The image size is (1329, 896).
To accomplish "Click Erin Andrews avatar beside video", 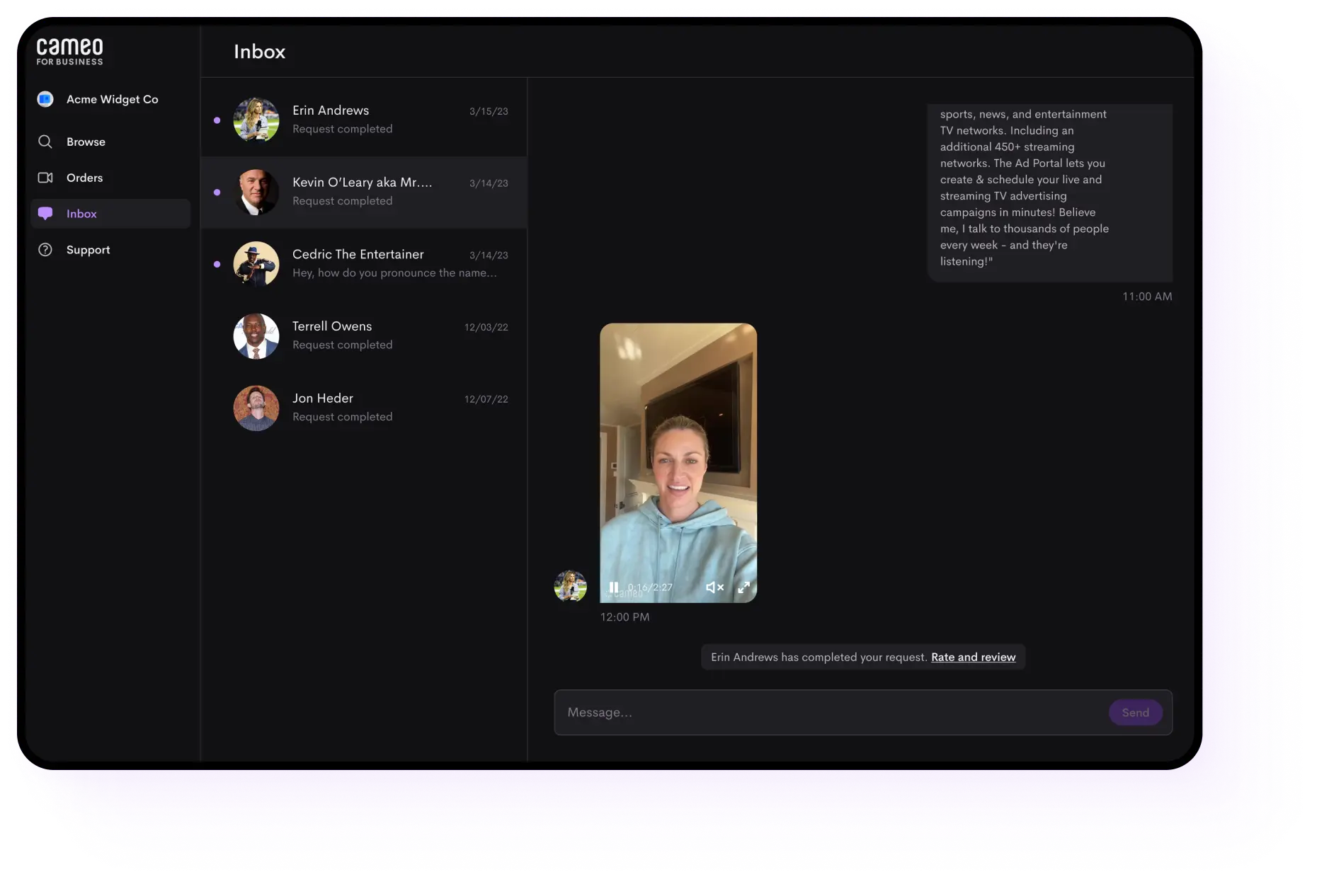I will [571, 586].
